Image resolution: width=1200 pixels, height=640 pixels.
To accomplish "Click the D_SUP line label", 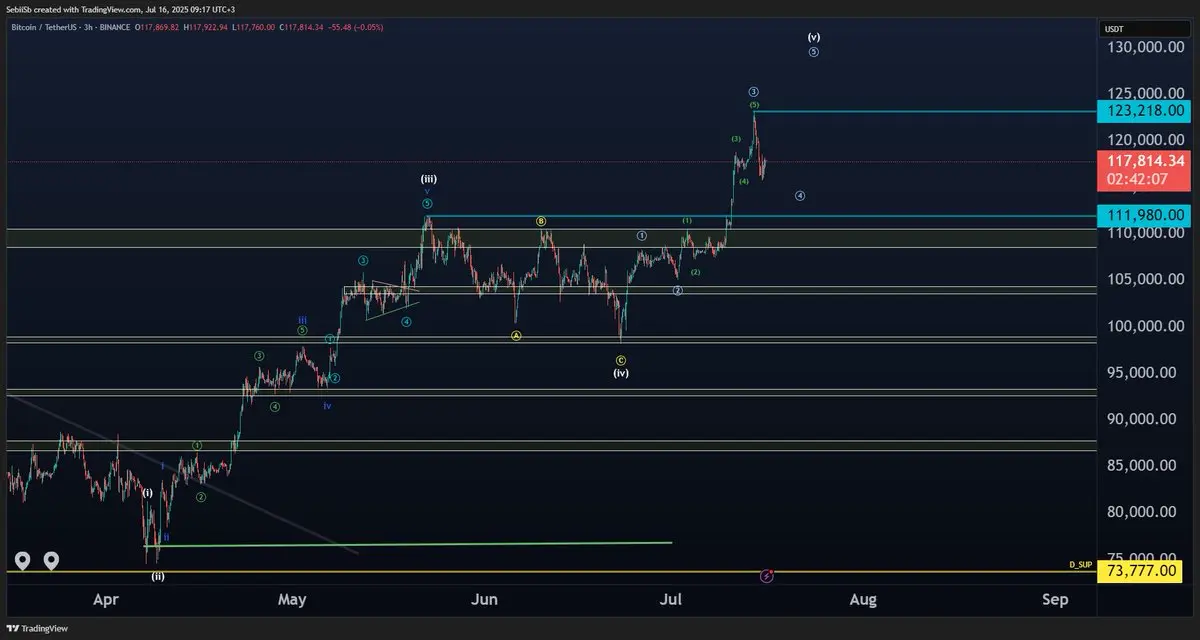I will pyautogui.click(x=1081, y=565).
